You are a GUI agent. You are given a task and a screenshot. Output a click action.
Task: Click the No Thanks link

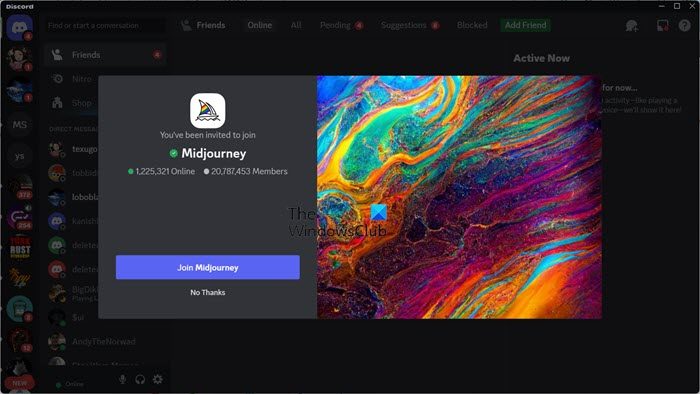[x=208, y=292]
